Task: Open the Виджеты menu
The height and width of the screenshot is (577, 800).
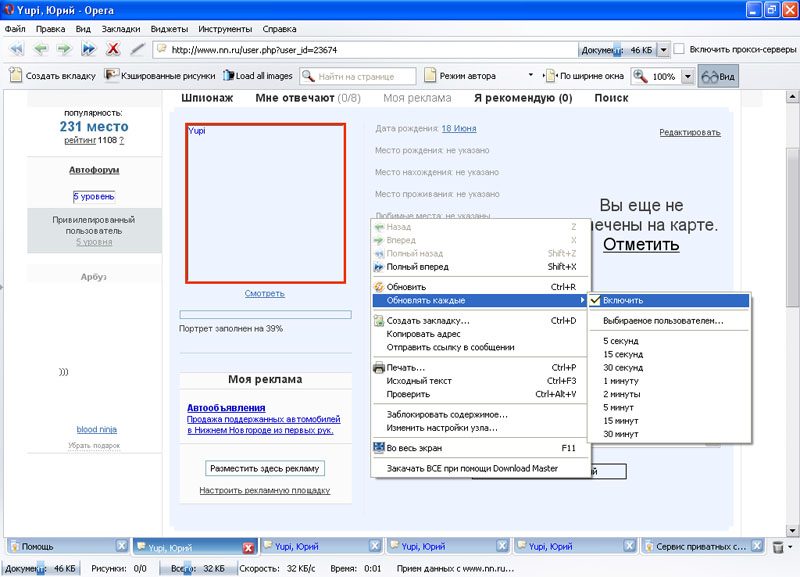Action: pyautogui.click(x=169, y=29)
